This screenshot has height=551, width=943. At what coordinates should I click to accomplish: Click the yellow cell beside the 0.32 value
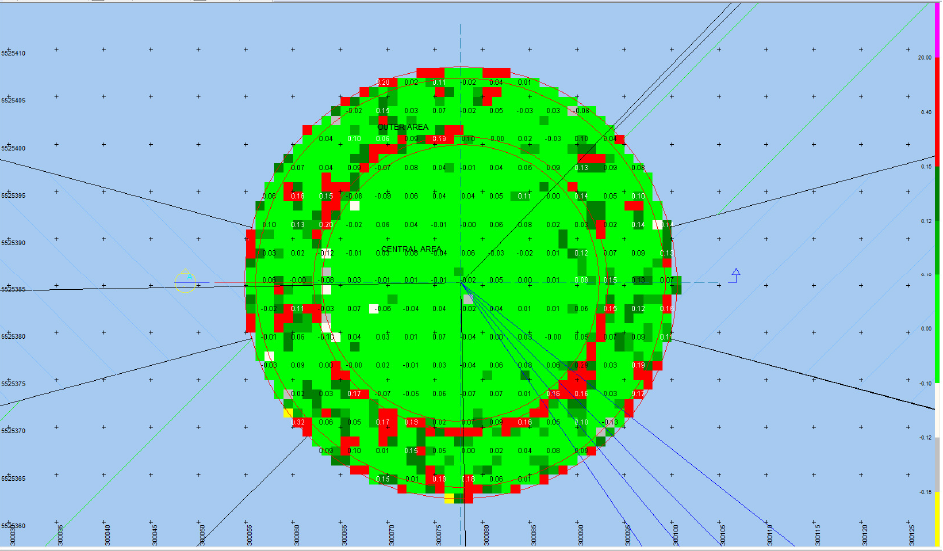click(x=288, y=412)
